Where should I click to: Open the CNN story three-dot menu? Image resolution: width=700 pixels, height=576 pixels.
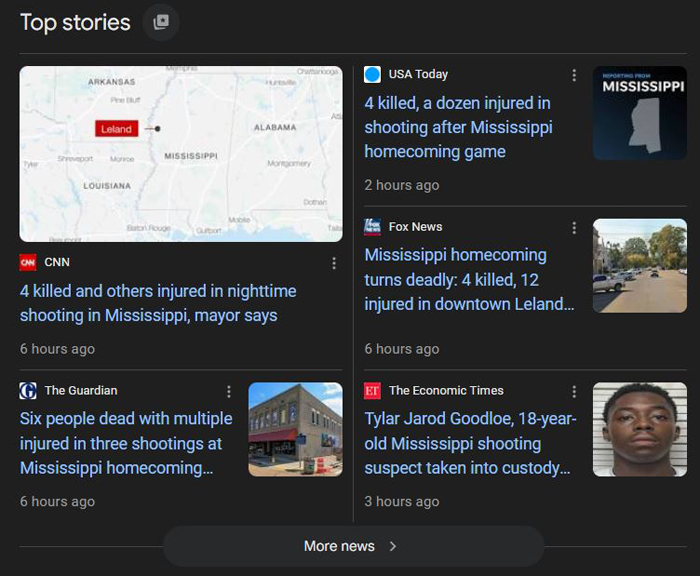(334, 263)
